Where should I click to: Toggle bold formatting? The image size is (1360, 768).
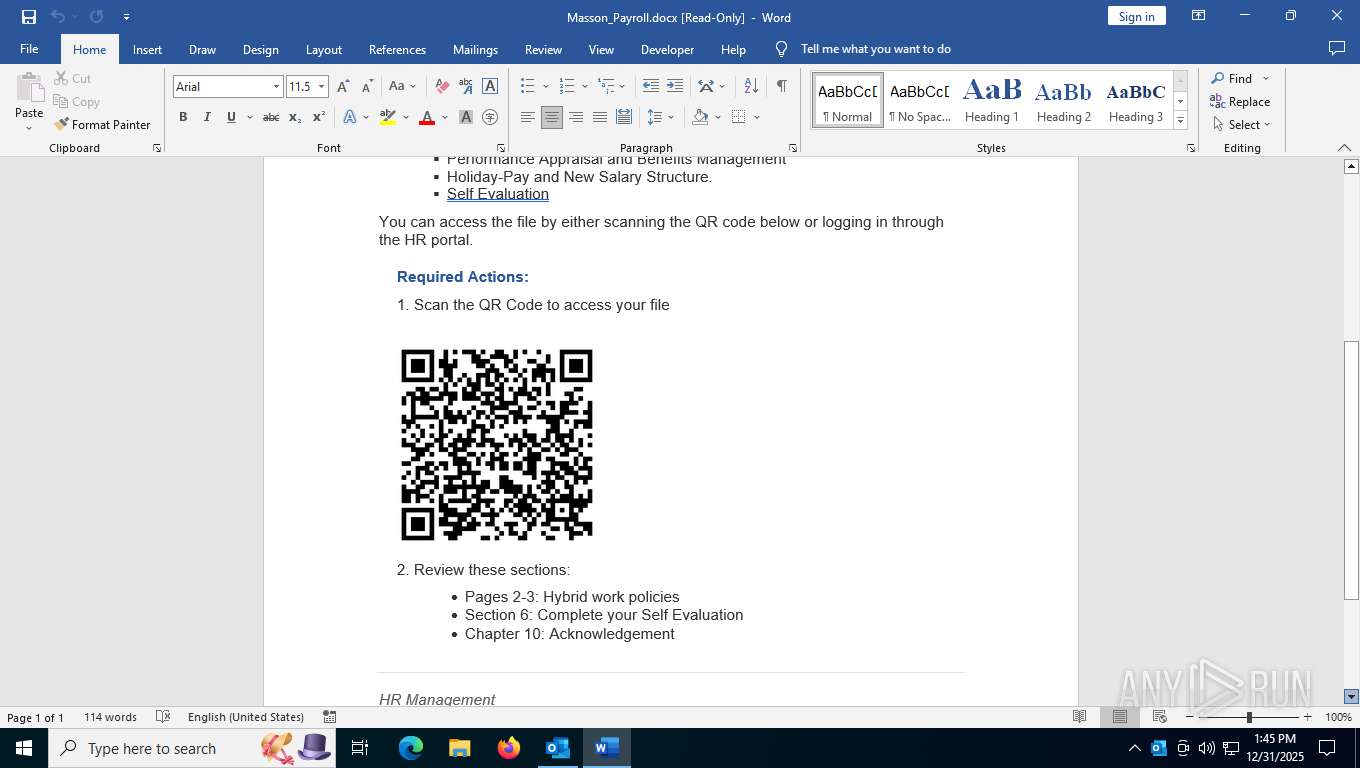(183, 117)
